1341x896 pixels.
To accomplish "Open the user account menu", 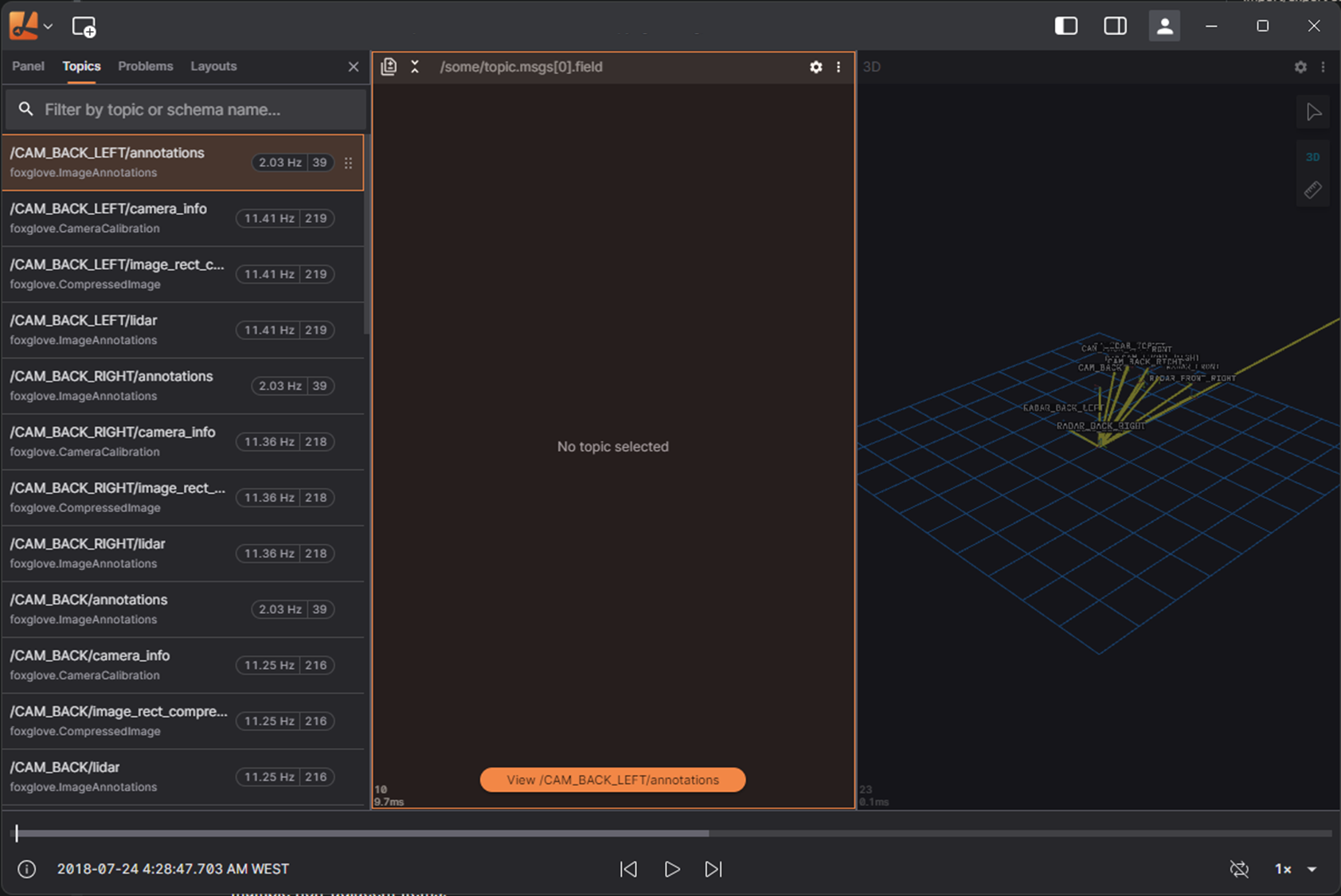I will point(1164,25).
